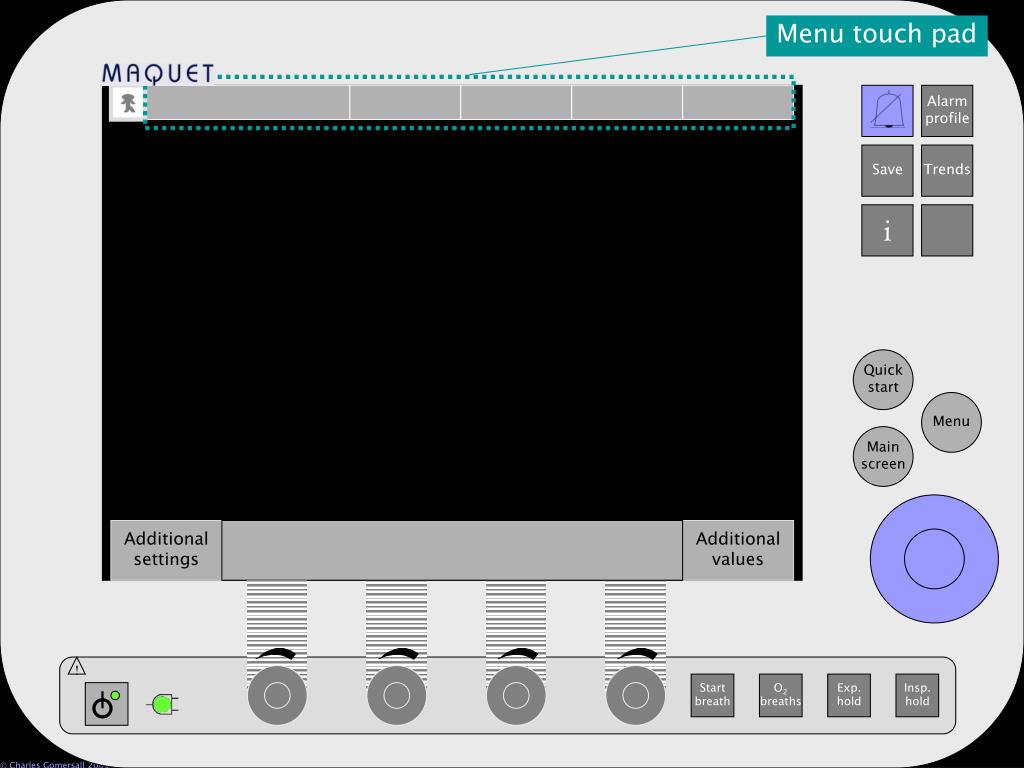Screen dimensions: 1024x768
Task: Trigger a Start breath
Action: coord(712,695)
